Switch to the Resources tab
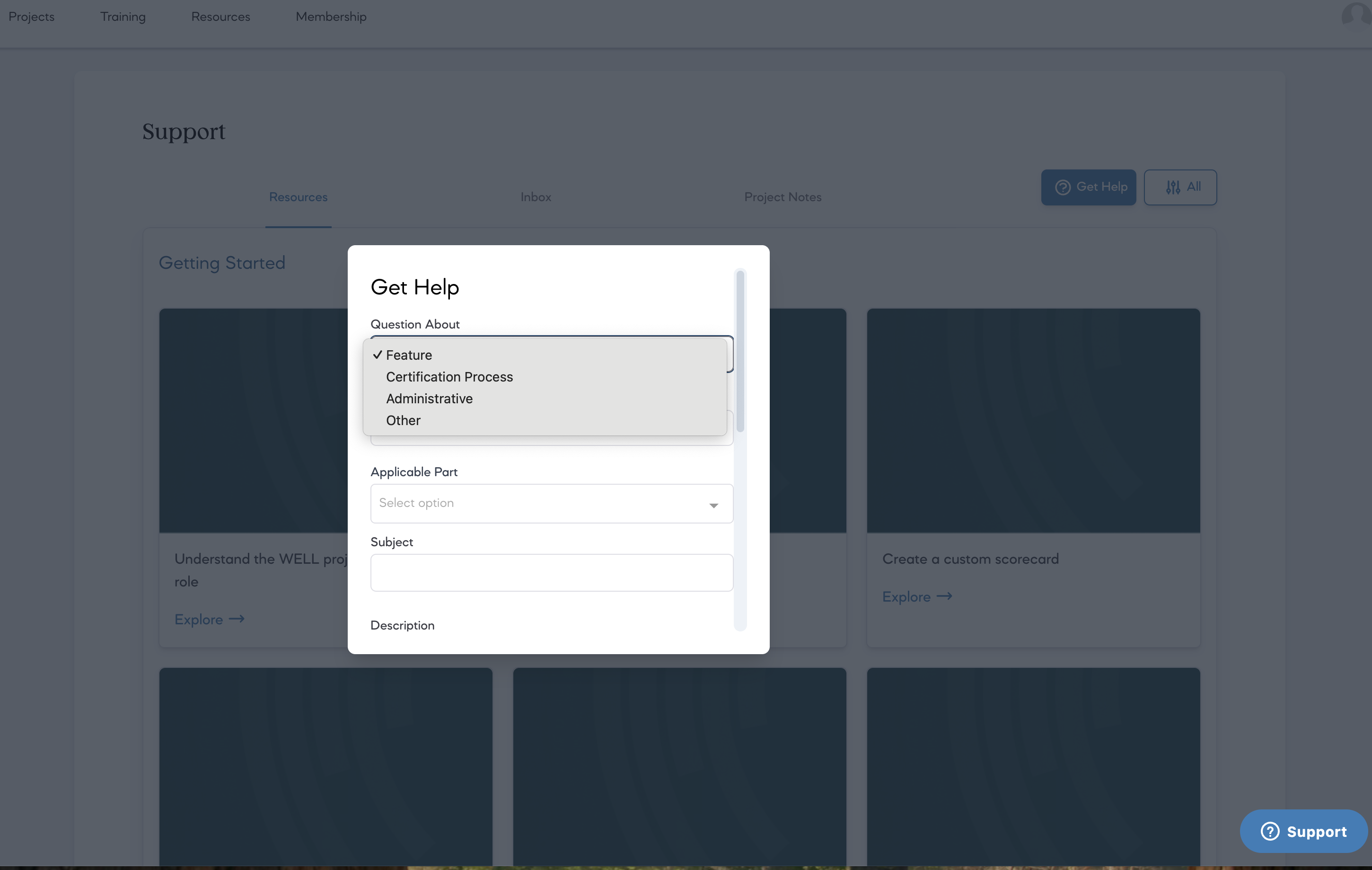The height and width of the screenshot is (870, 1372). 298,197
